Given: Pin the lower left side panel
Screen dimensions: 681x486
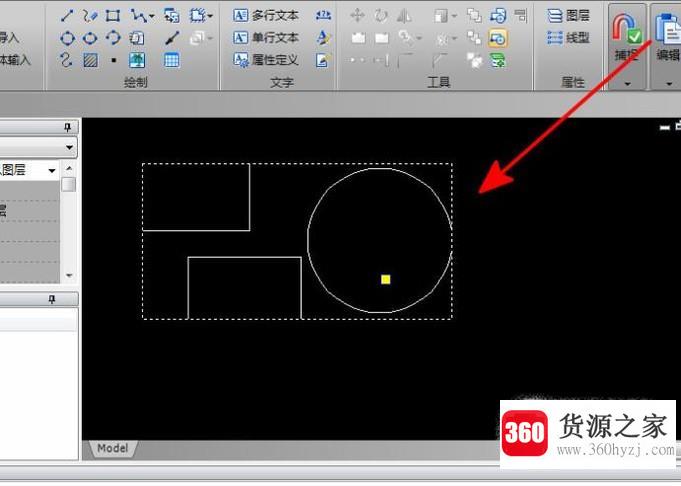Looking at the screenshot, I should [x=52, y=299].
